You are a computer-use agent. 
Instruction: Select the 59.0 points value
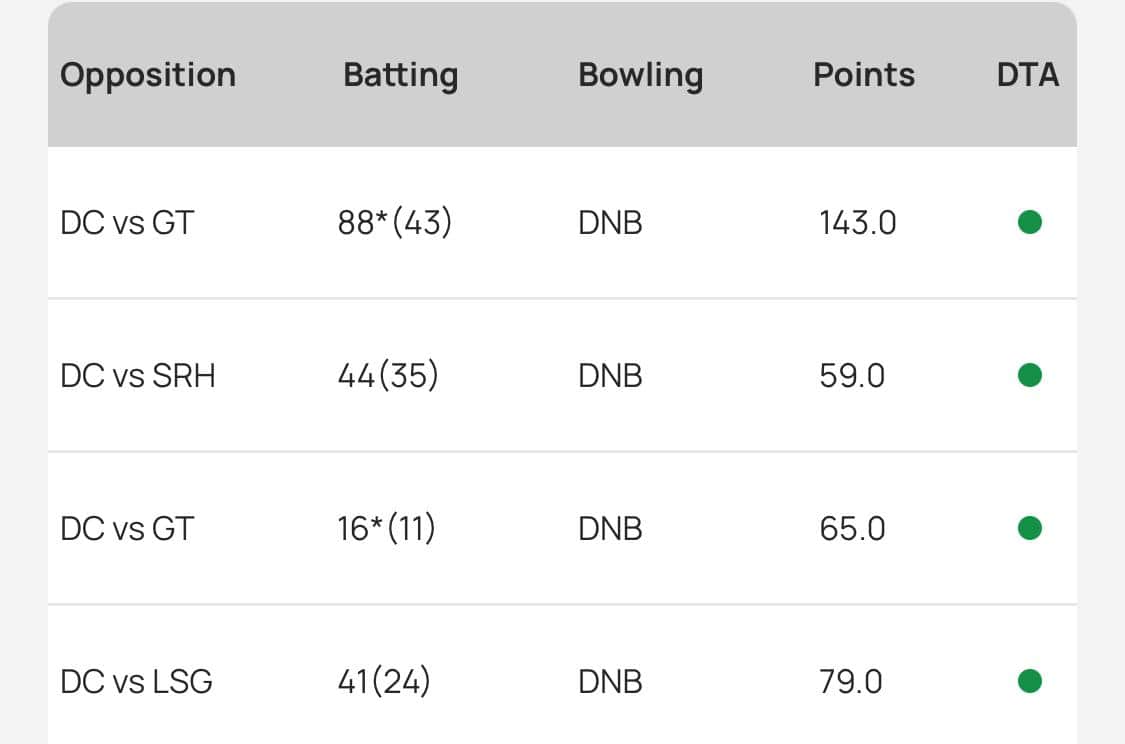coord(852,376)
